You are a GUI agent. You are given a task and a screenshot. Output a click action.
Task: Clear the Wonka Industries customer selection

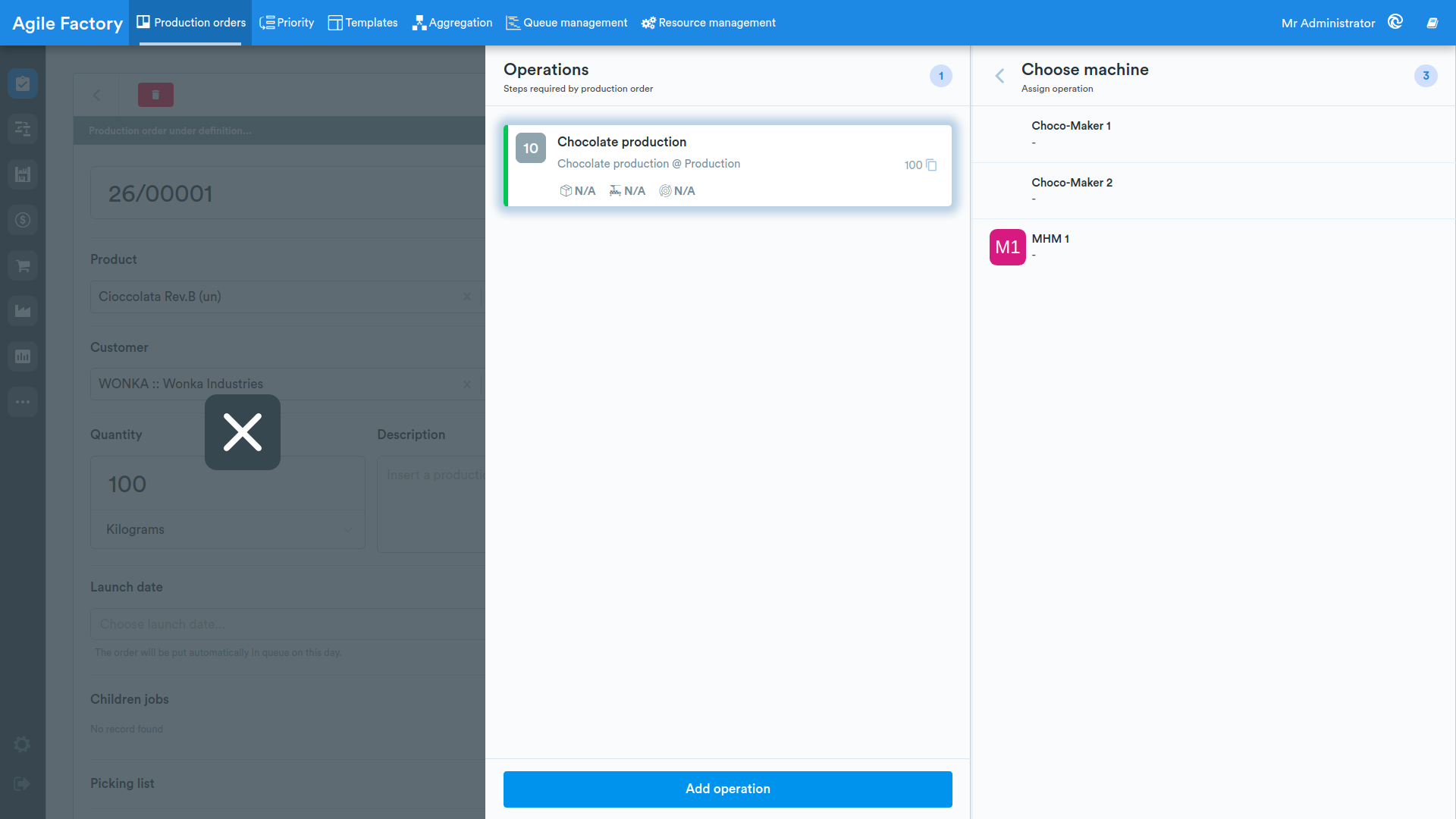(467, 384)
